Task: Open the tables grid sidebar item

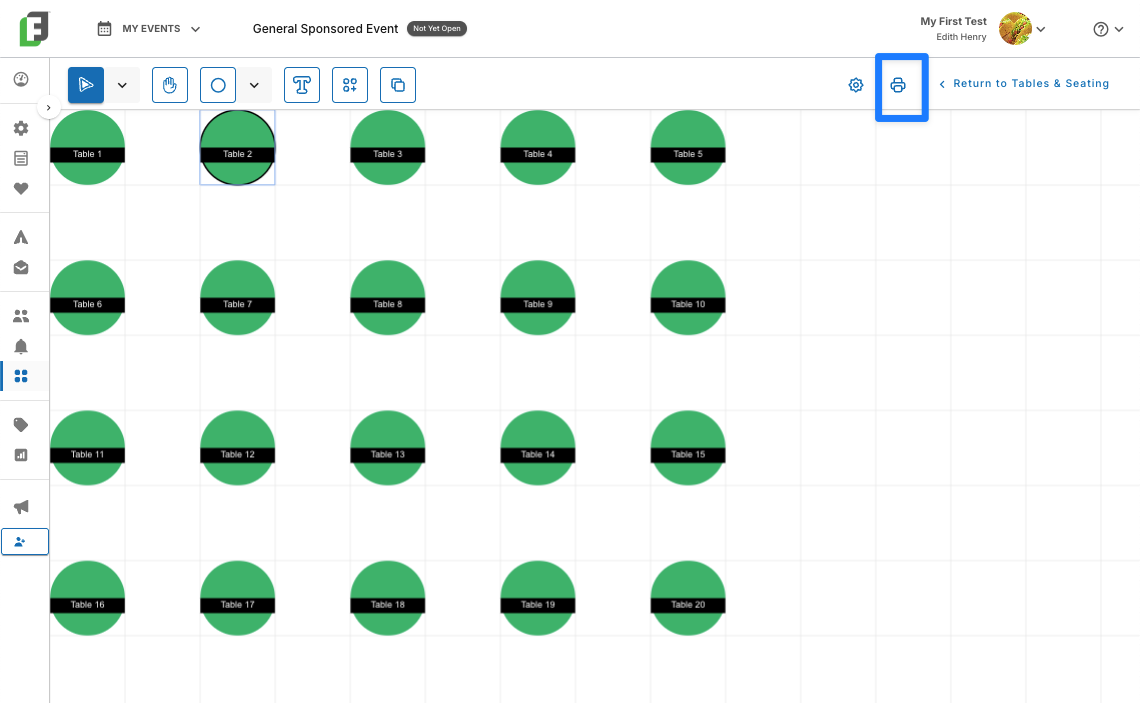Action: click(x=21, y=376)
